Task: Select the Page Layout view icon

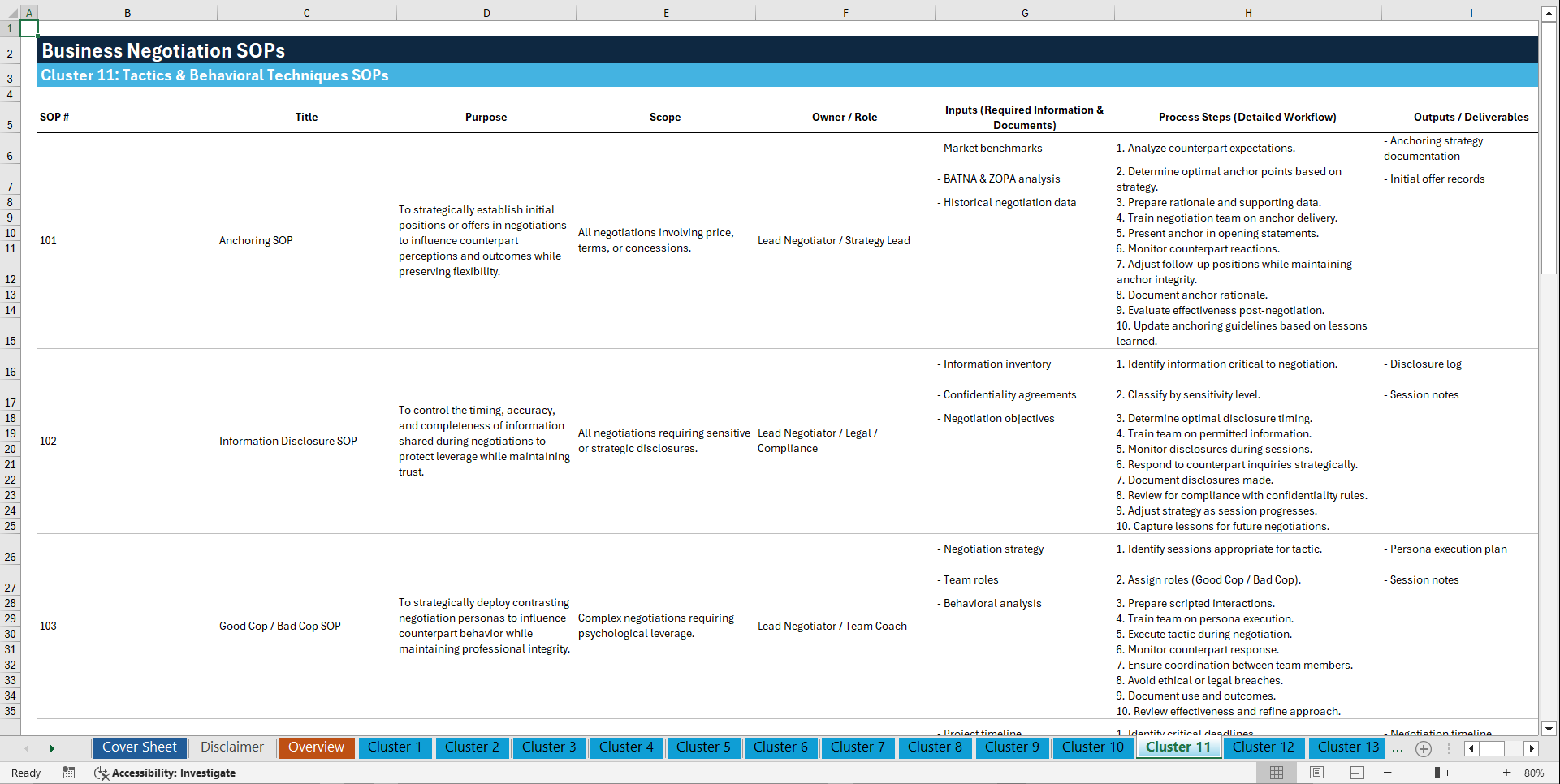Action: [x=1316, y=773]
